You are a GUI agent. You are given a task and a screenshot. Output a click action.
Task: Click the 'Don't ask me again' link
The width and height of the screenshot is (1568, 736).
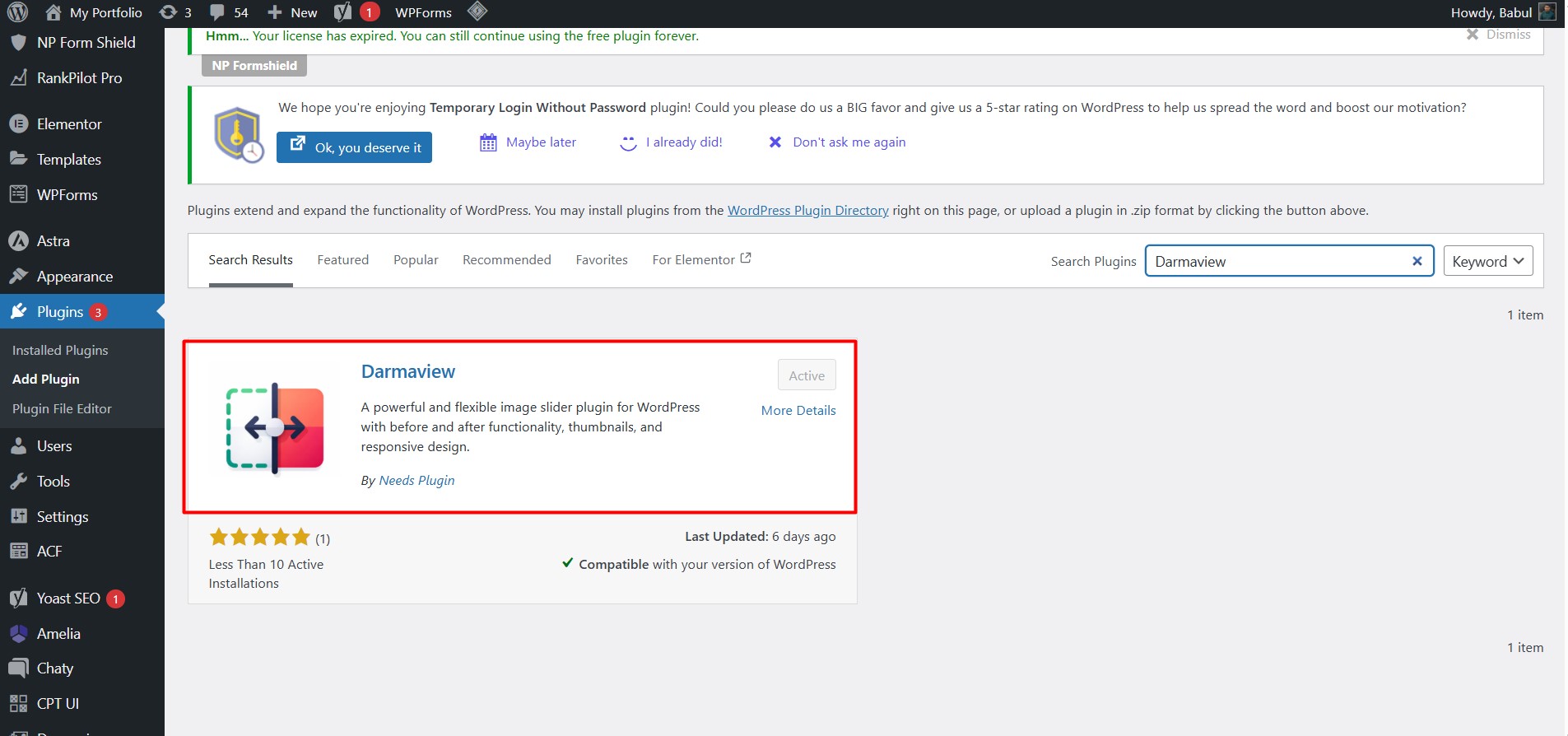click(x=849, y=142)
